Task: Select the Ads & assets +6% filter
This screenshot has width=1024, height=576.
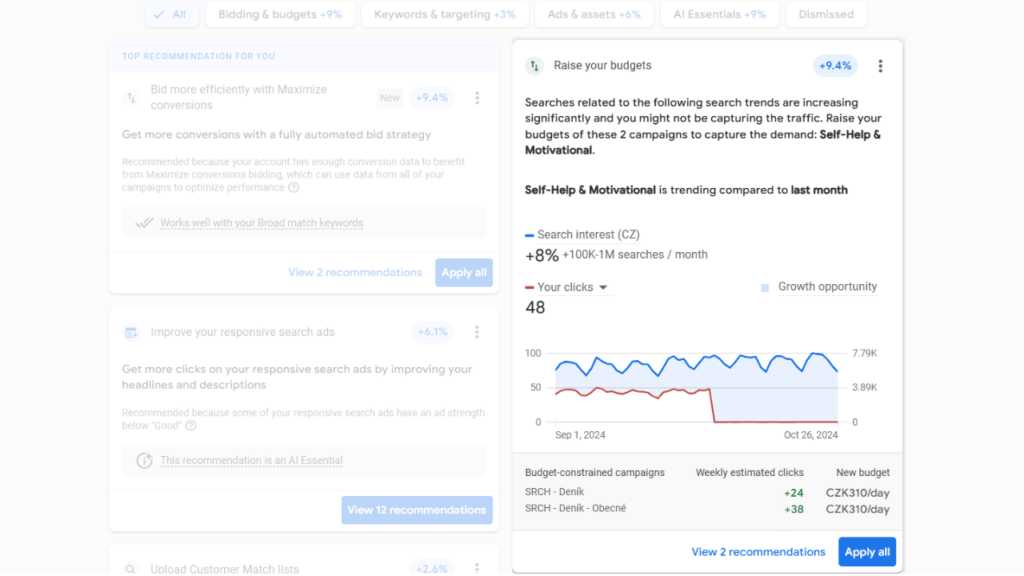Action: pos(594,14)
